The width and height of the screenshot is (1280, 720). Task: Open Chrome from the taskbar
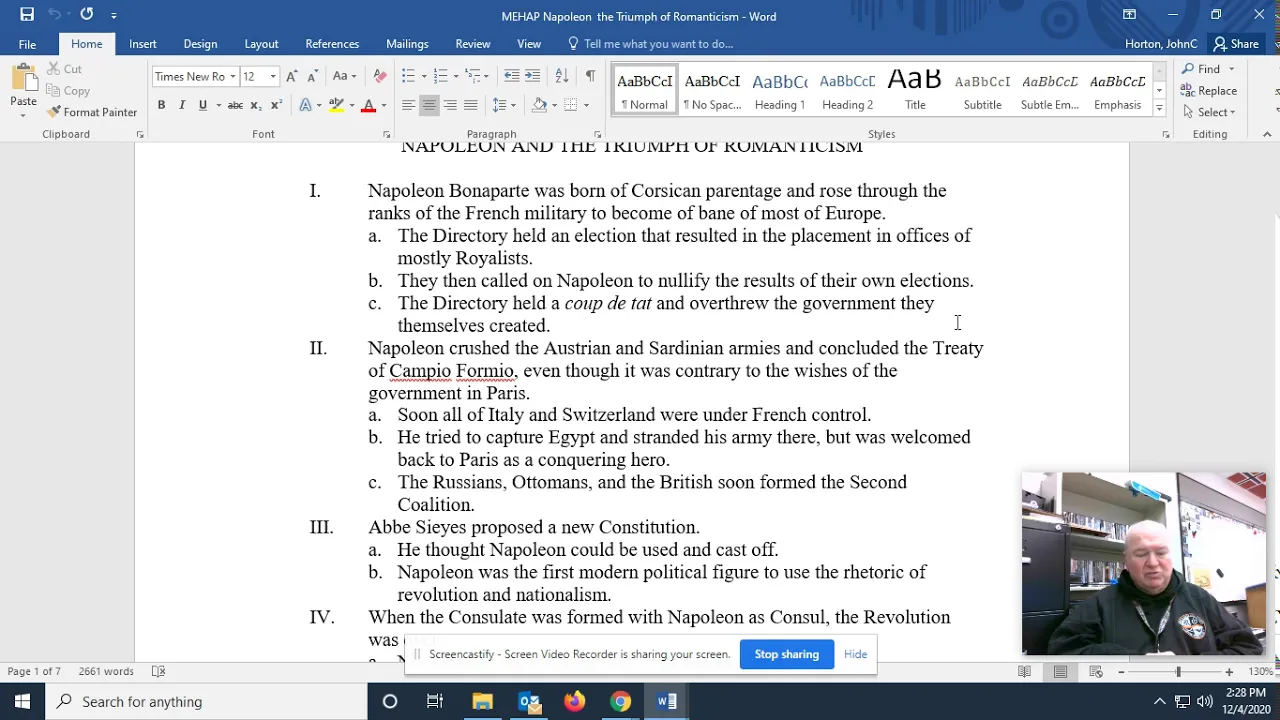pyautogui.click(x=620, y=702)
